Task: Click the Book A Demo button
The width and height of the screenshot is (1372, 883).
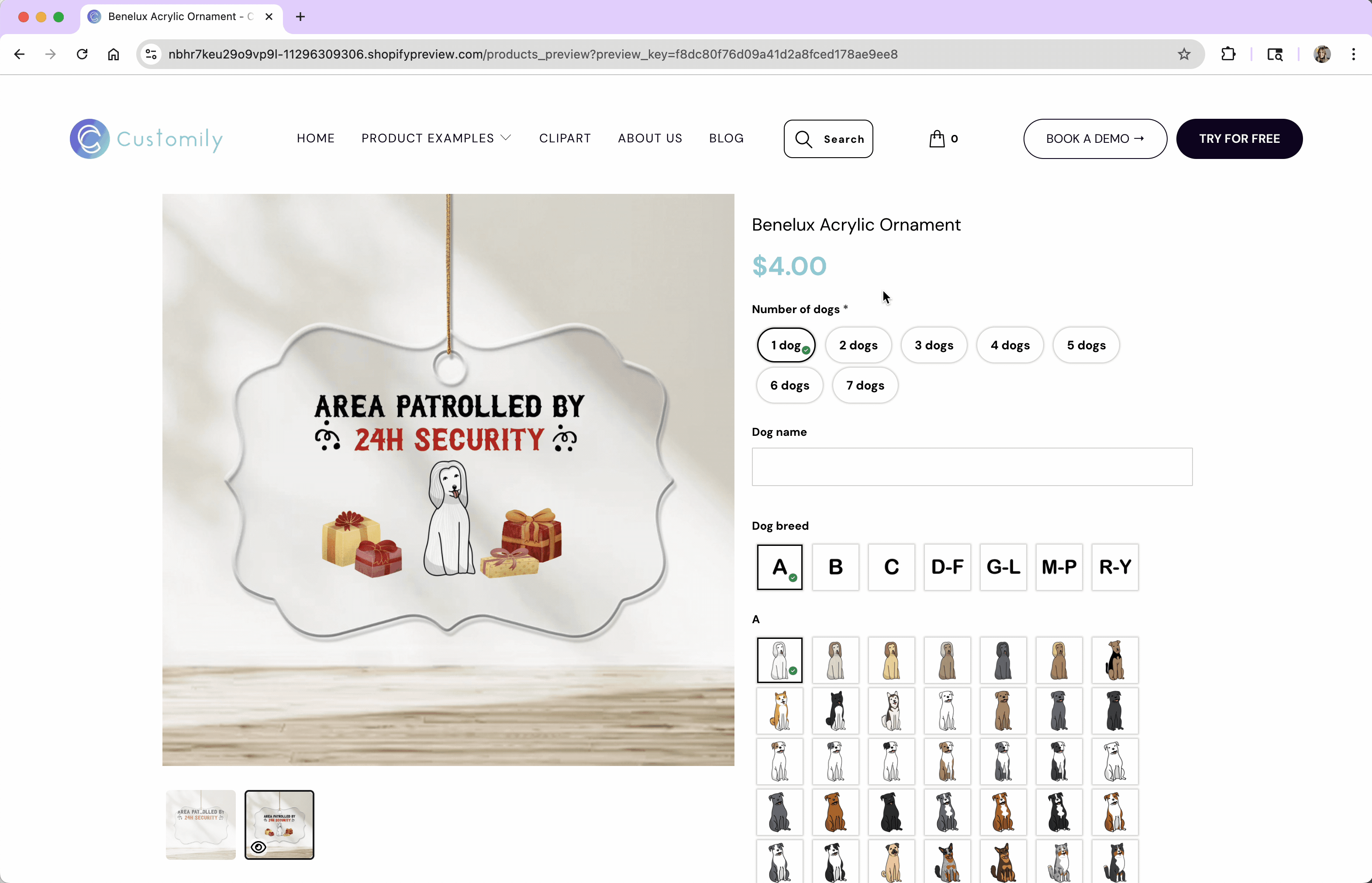Action: pos(1095,139)
